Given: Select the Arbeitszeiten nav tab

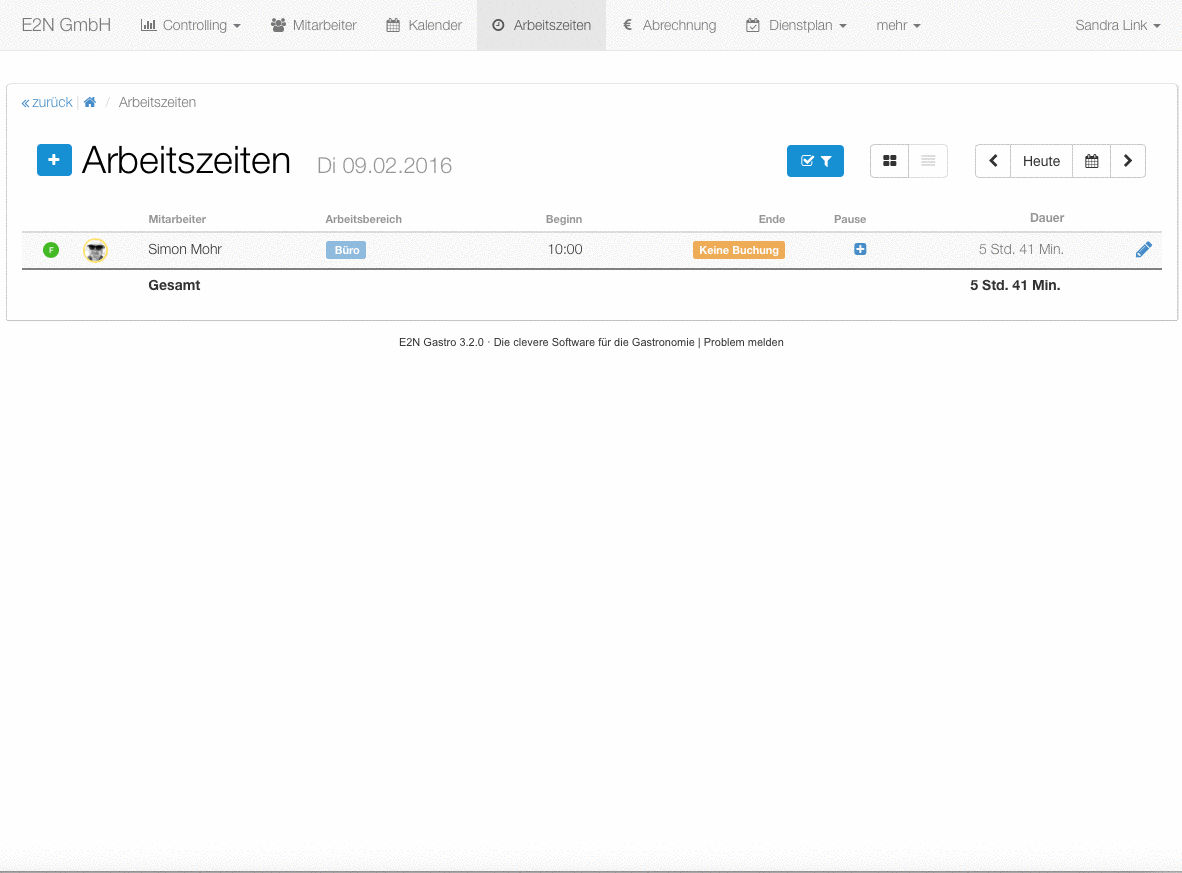Looking at the screenshot, I should pos(541,25).
